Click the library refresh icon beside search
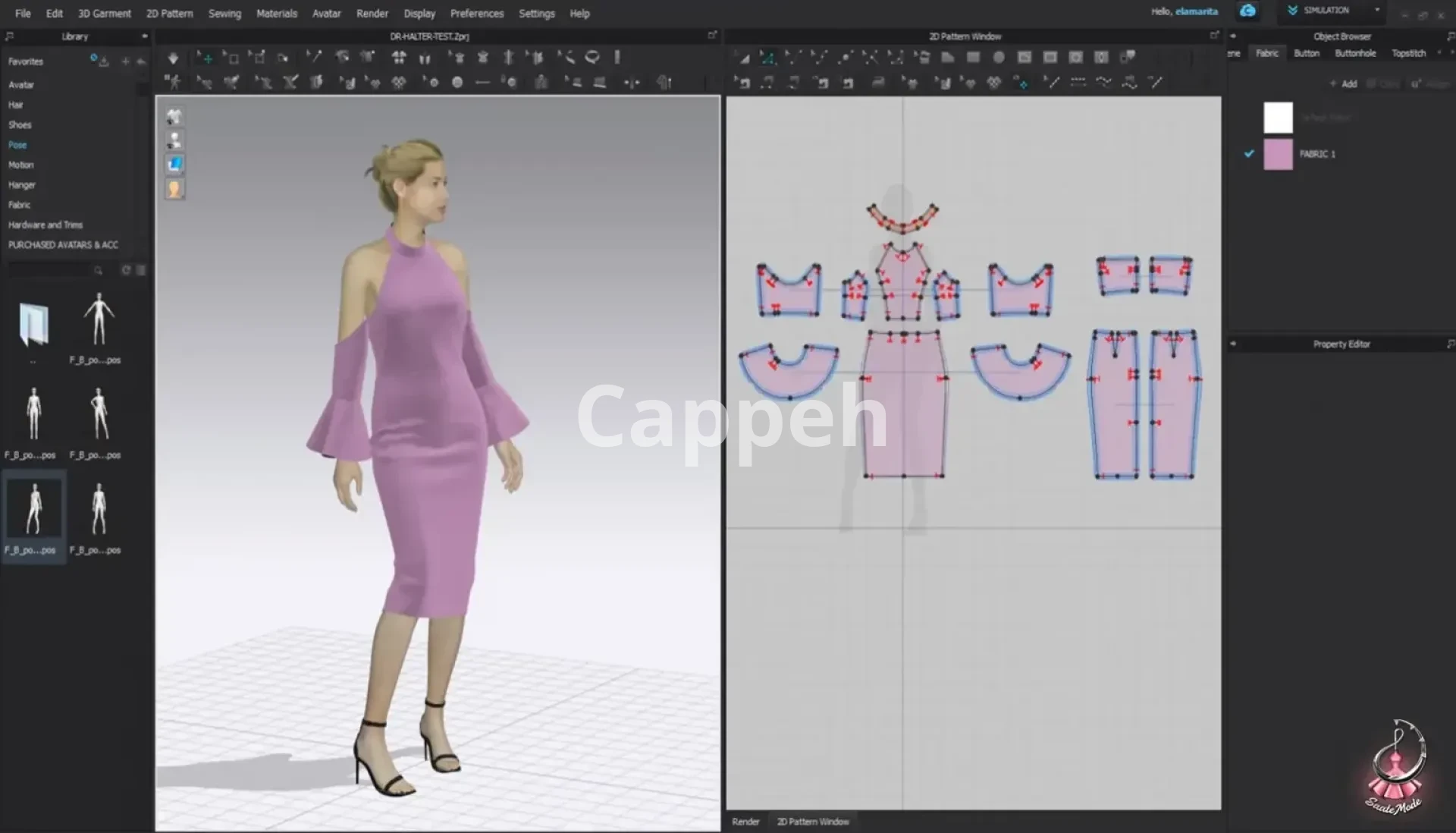This screenshot has width=1456, height=833. pos(126,270)
